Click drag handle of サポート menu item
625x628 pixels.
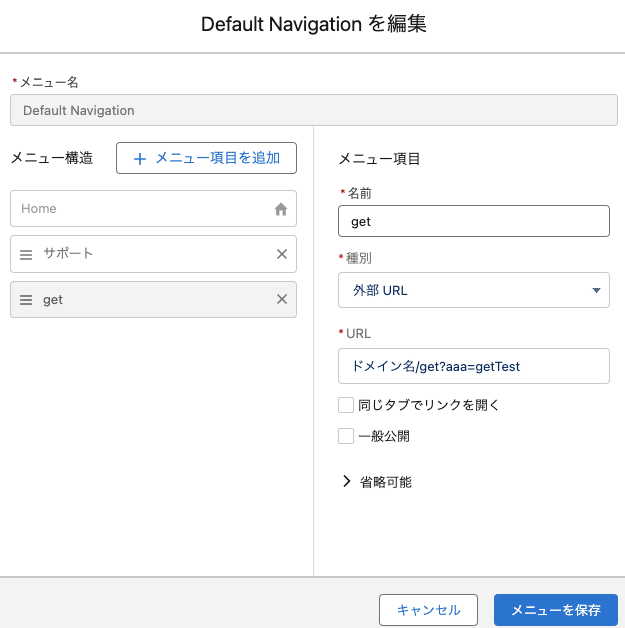[26, 254]
